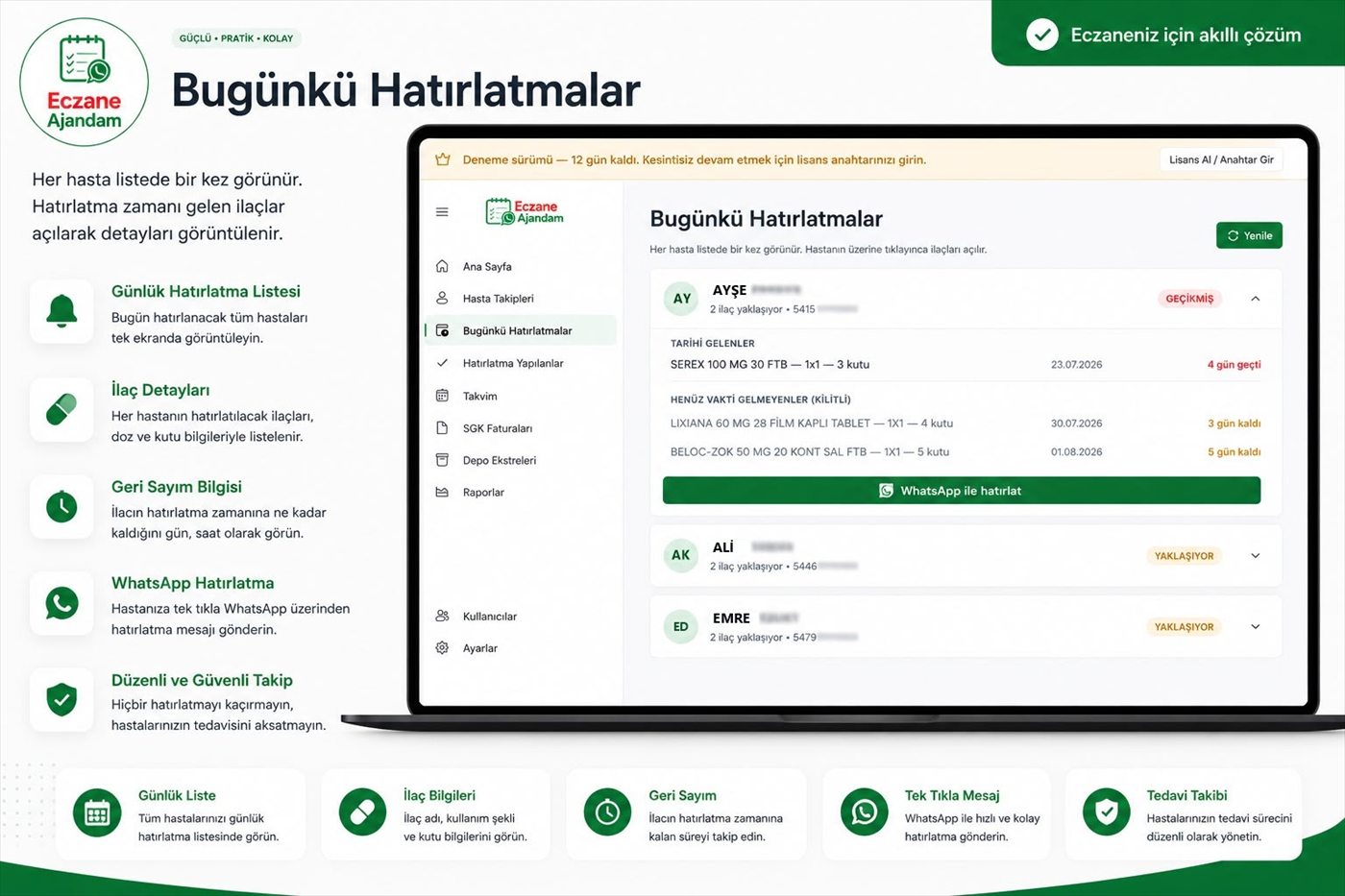
Task: Click the HENÜZ VAKTİ GELMEYENLER (KİLİTLİ) header
Action: coord(760,400)
